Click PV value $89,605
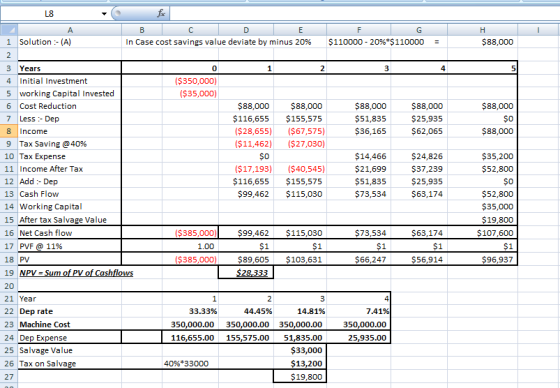This screenshot has width=560, height=388. pos(253,259)
